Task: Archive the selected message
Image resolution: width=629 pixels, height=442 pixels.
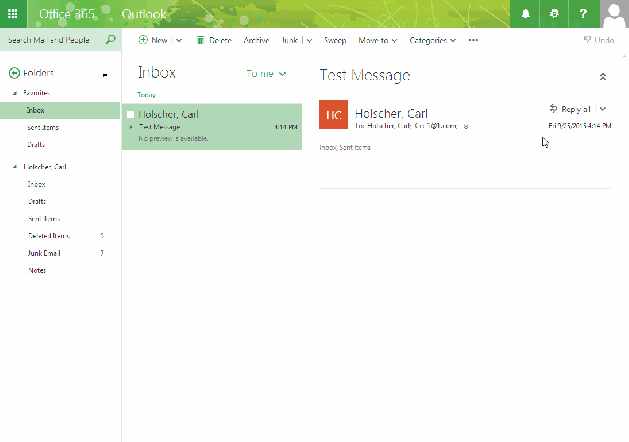Action: coord(256,40)
